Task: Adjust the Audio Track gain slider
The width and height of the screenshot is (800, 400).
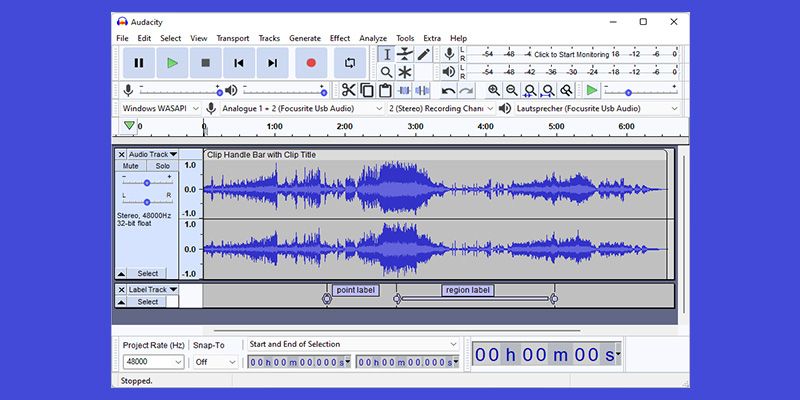Action: [147, 182]
